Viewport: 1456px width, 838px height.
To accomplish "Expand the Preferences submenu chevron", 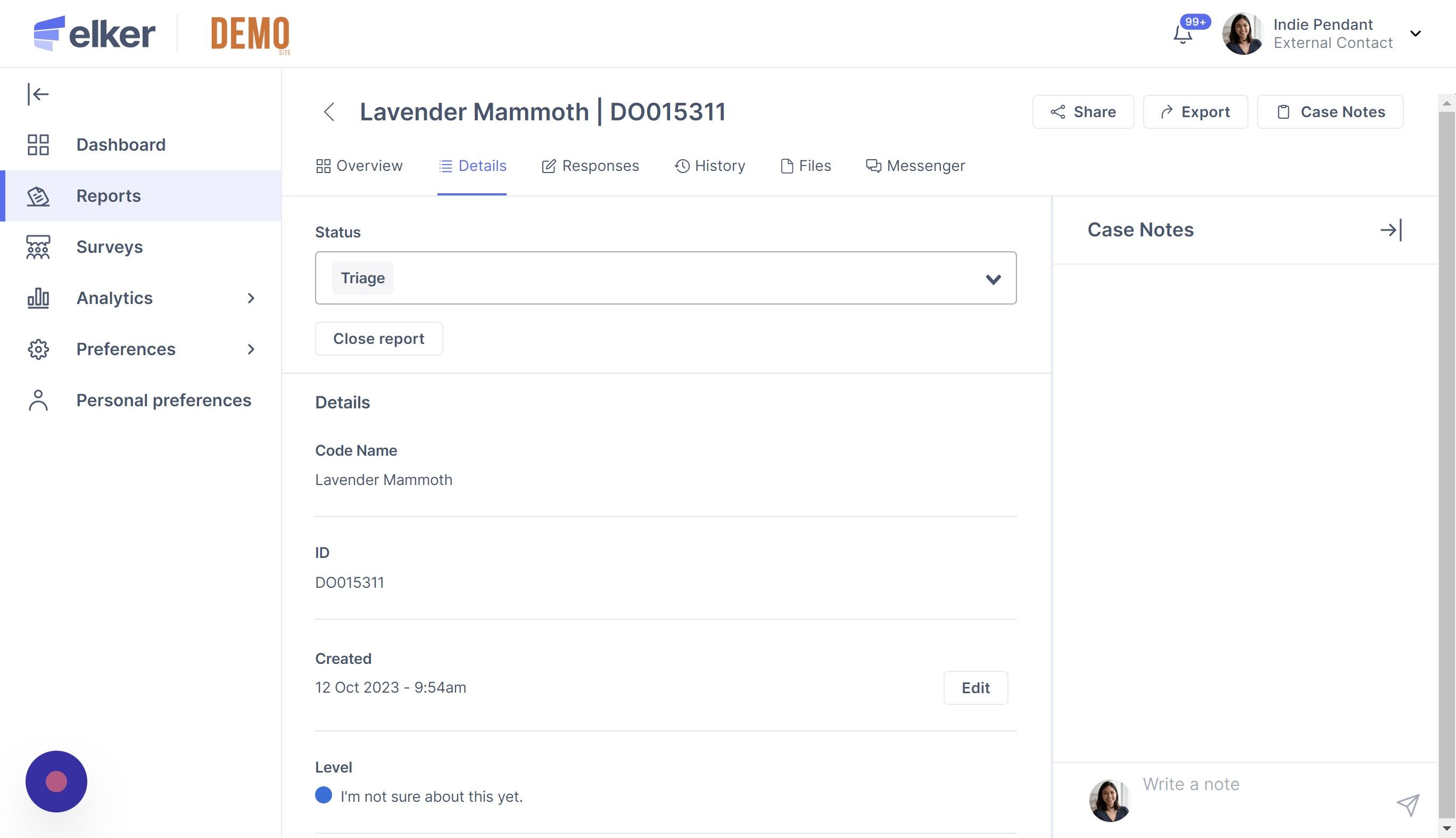I will point(251,349).
